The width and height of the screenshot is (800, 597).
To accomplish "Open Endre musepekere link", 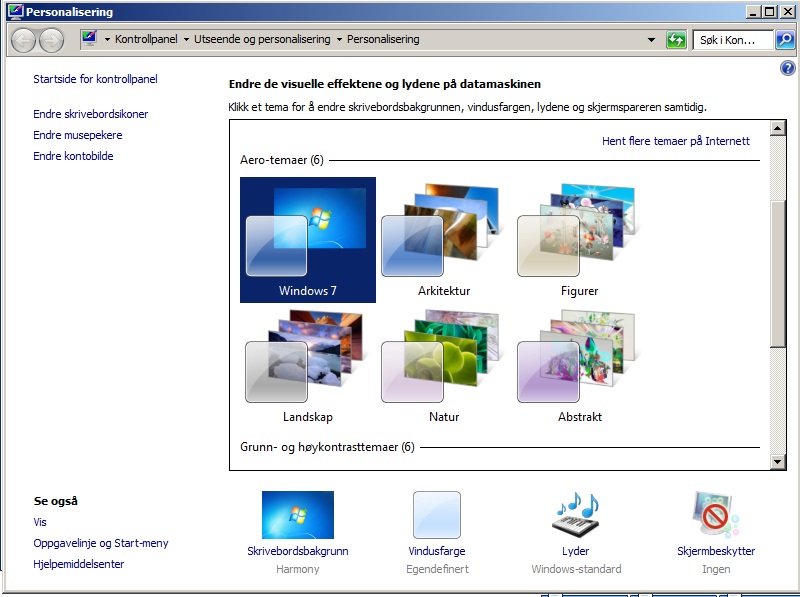I will [x=78, y=135].
